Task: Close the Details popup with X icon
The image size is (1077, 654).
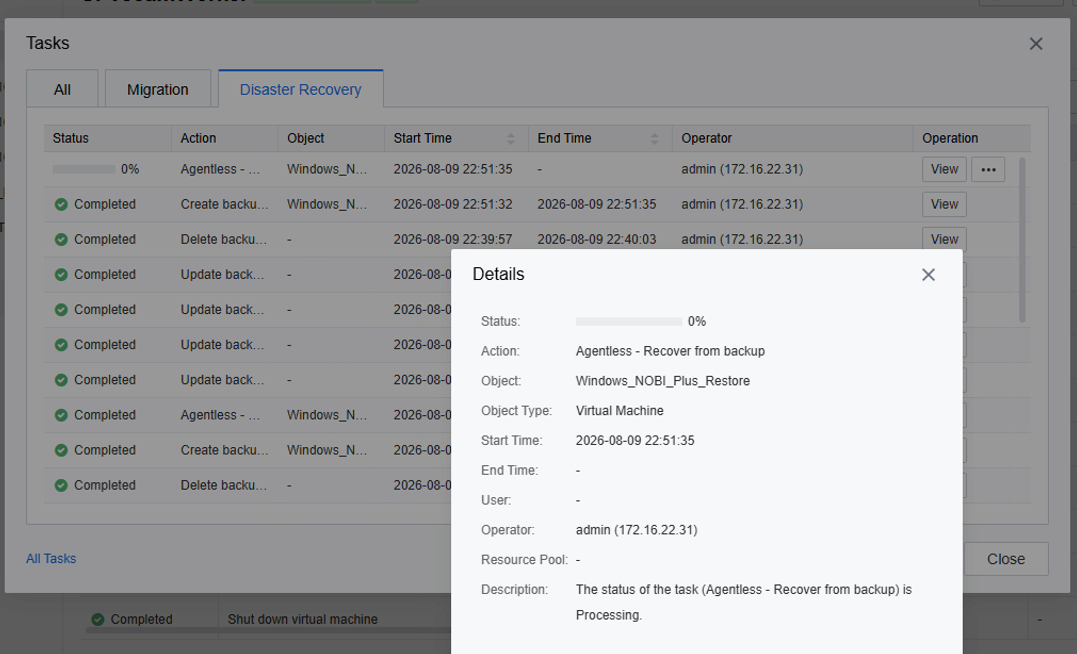Action: 928,275
